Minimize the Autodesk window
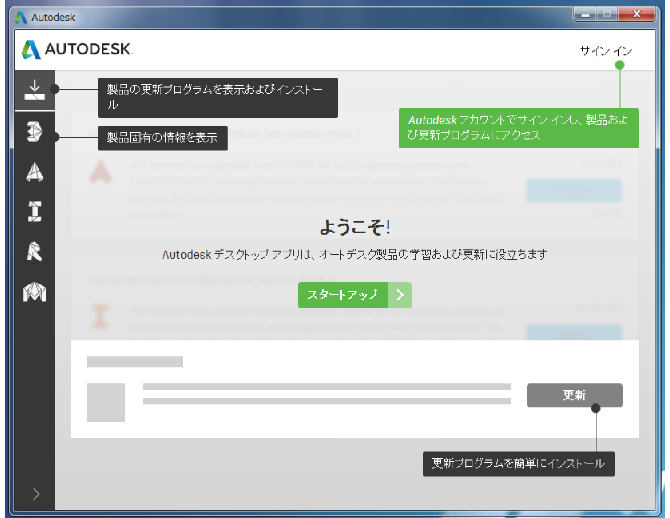 click(585, 15)
